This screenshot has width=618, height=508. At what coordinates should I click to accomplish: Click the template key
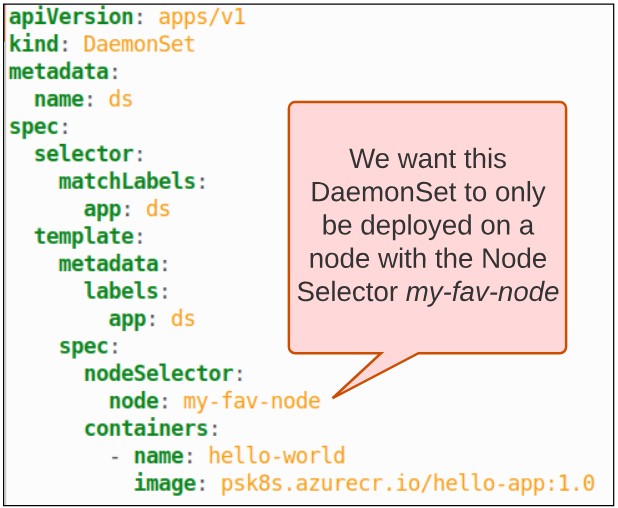point(83,237)
